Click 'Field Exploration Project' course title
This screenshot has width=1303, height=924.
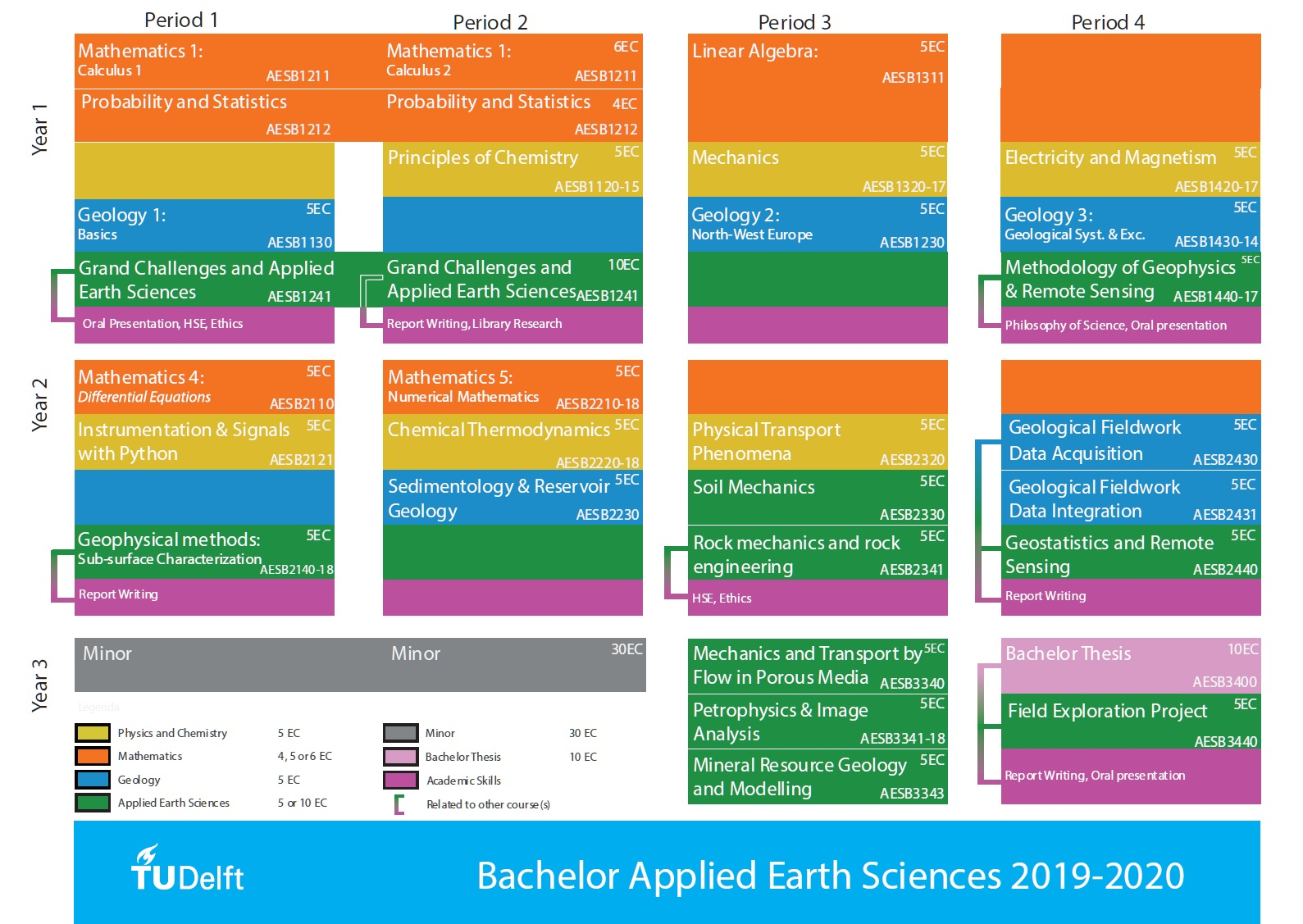point(1108,711)
